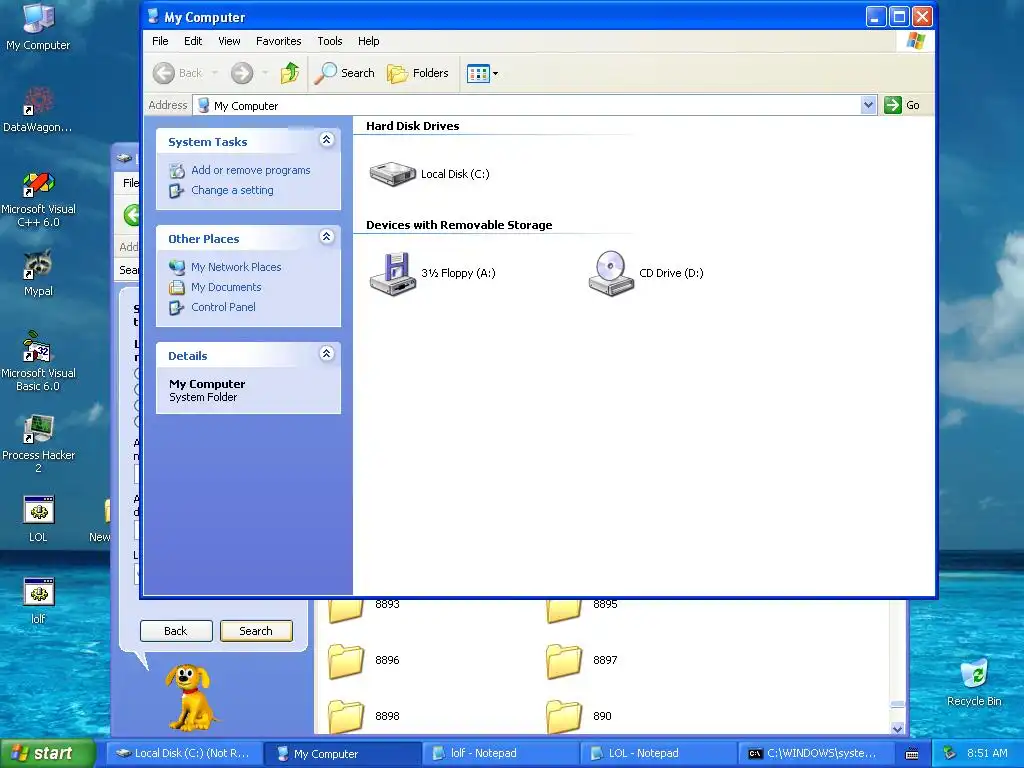Viewport: 1024px width, 768px height.
Task: Click the 8:51 AM clock
Action: tap(987, 754)
